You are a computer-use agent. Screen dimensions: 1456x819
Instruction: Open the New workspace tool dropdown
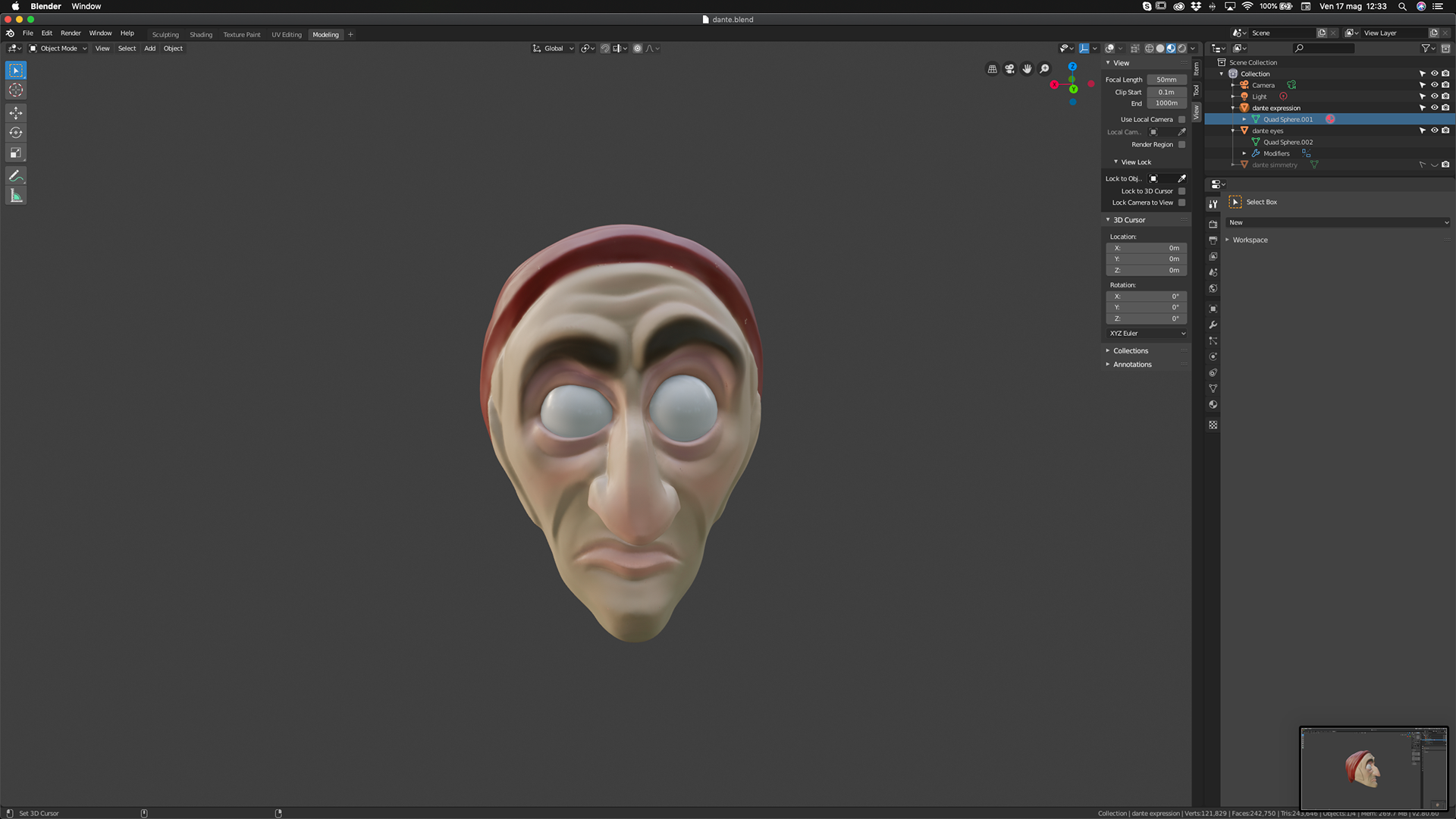[x=1338, y=223]
